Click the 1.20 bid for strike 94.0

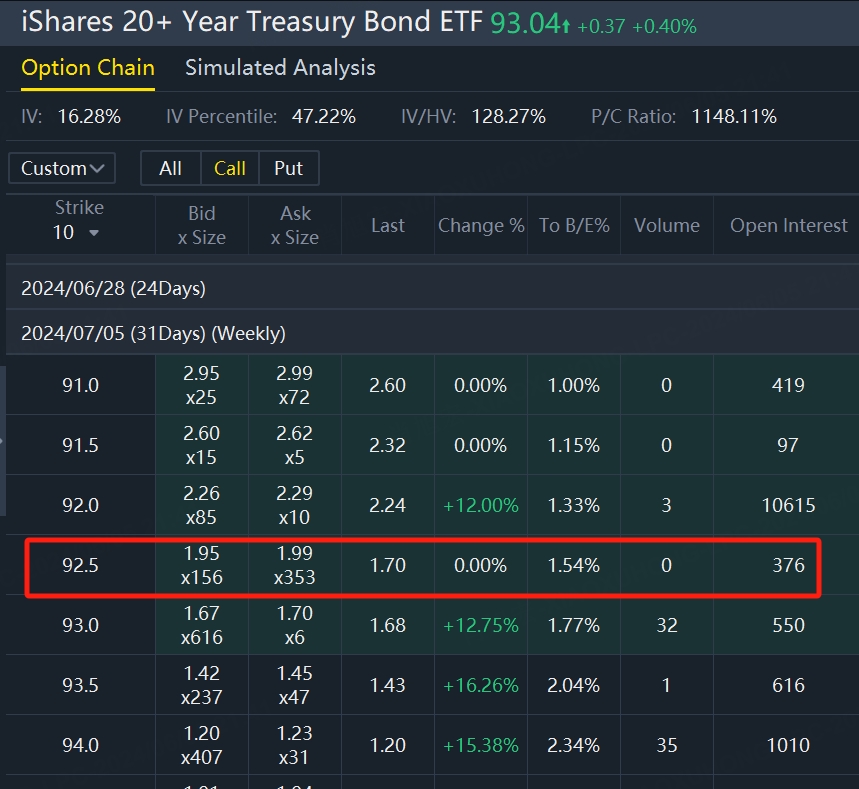(x=201, y=734)
